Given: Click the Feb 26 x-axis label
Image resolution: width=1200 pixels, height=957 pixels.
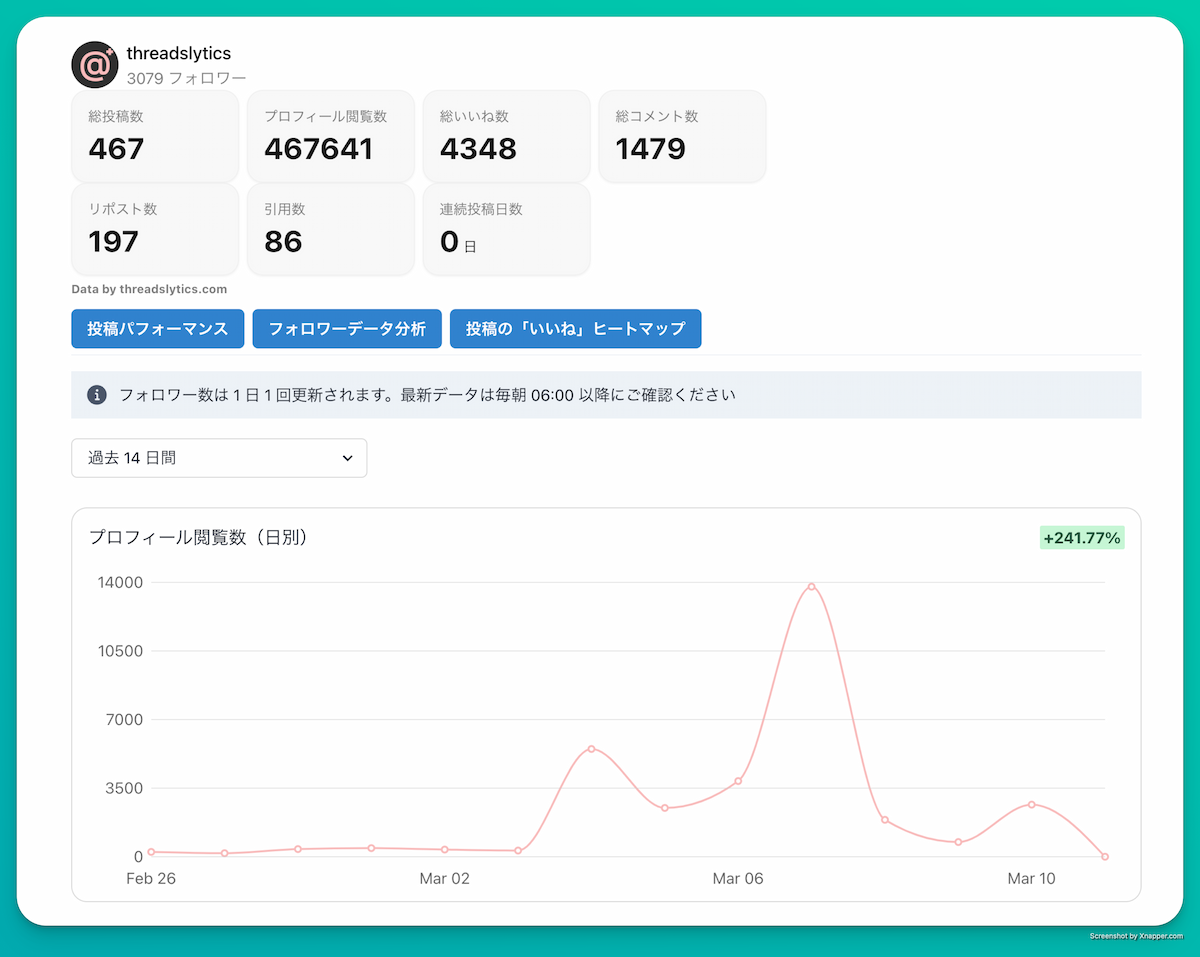Looking at the screenshot, I should click(x=151, y=879).
